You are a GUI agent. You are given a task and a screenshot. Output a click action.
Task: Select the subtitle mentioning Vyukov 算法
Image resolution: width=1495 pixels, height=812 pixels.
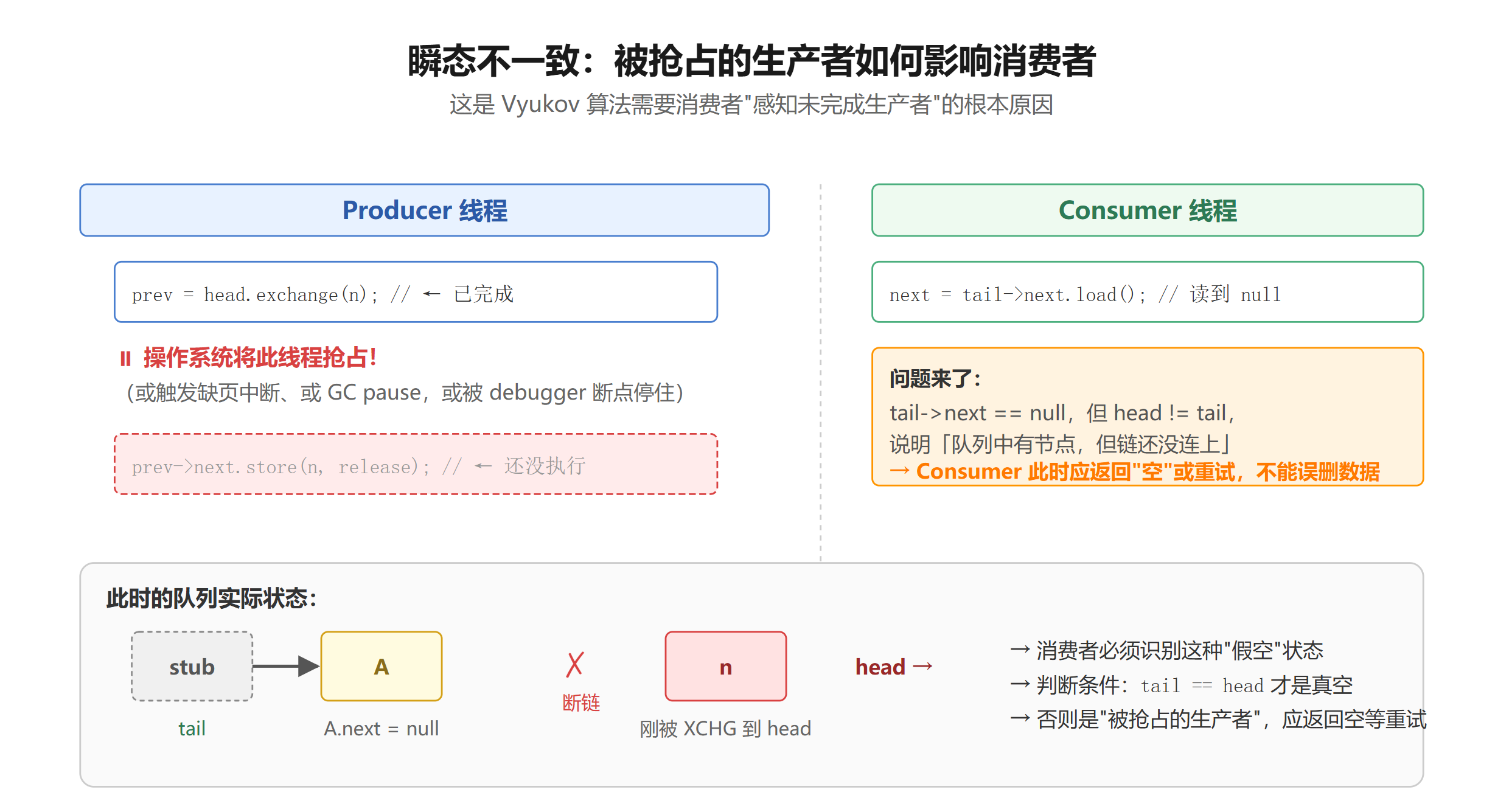751,105
